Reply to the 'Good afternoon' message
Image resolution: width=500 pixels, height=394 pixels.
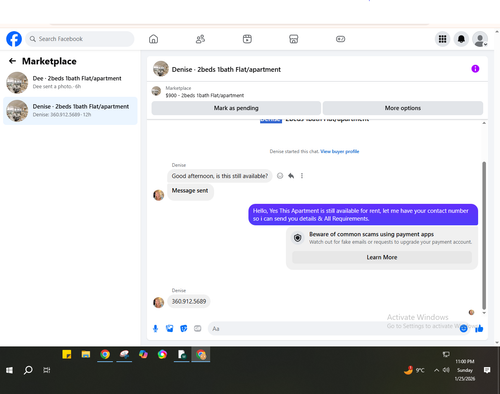(291, 176)
